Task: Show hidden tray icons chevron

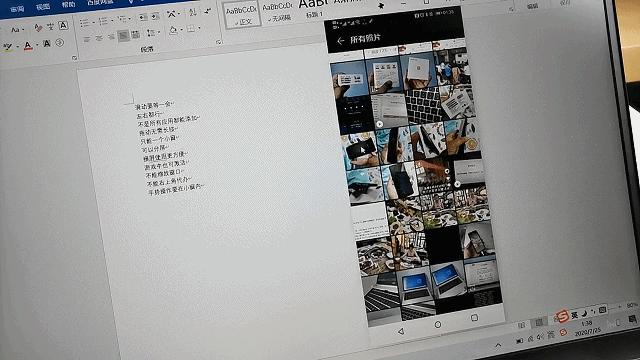Action: (x=498, y=345)
